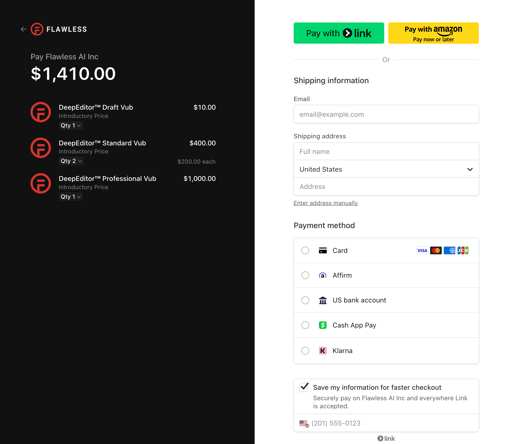Click the green Cash App icon
Screen dimensions: 519x444
(323, 325)
